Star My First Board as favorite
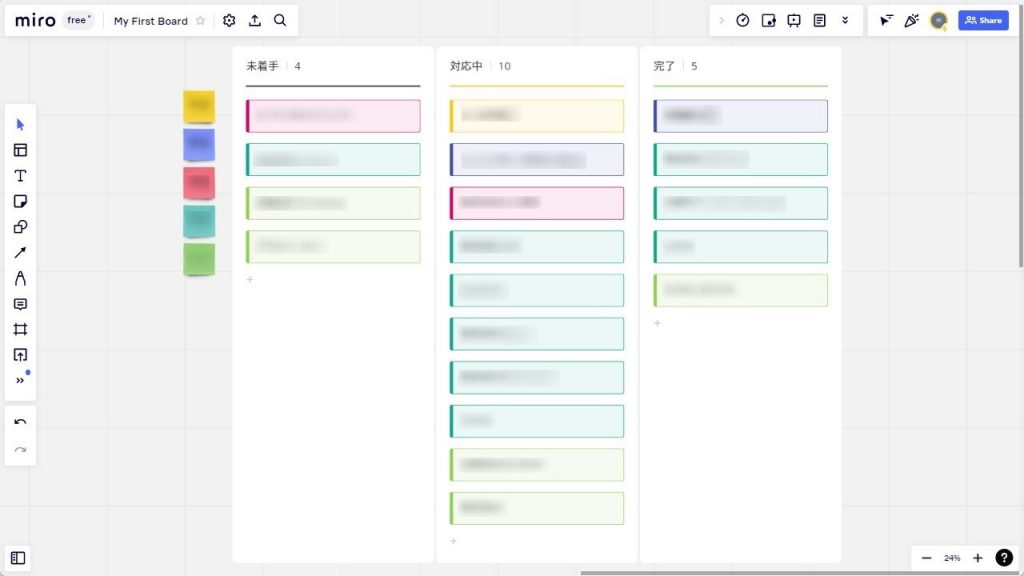The width and height of the screenshot is (1024, 576). click(x=200, y=21)
